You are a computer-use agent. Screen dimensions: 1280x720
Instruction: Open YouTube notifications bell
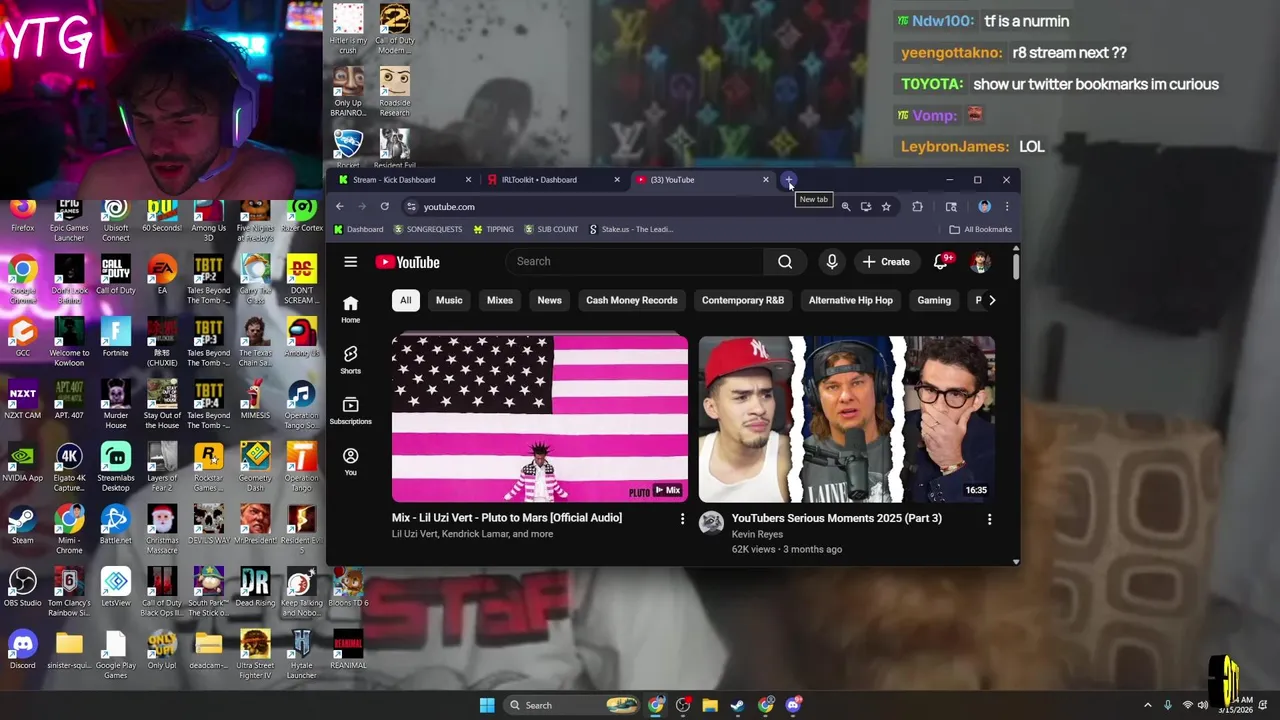point(941,262)
